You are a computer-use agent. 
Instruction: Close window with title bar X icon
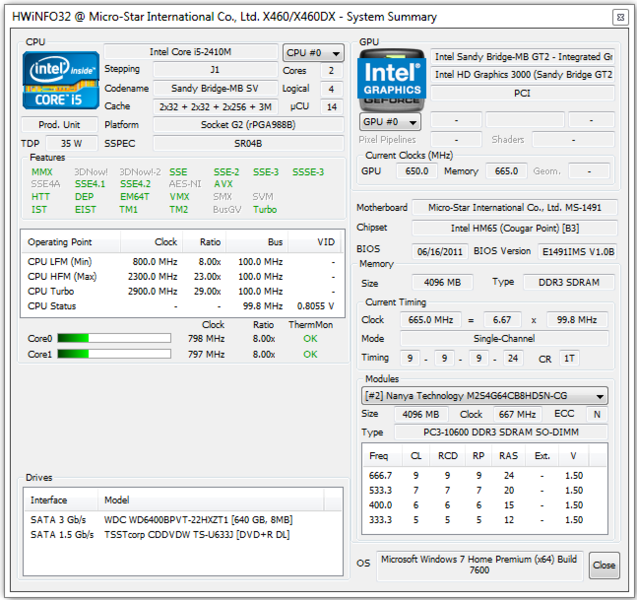tap(620, 17)
